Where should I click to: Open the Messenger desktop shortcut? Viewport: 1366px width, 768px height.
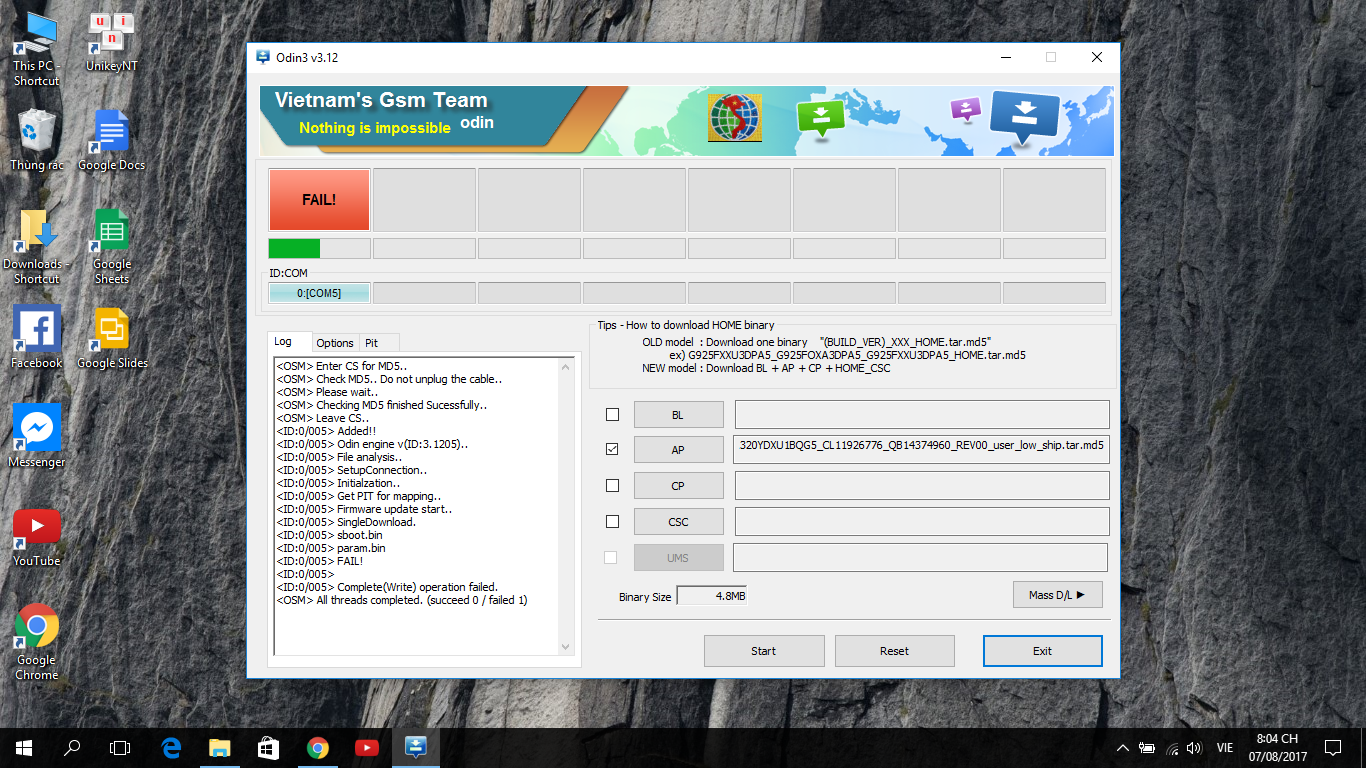(37, 434)
